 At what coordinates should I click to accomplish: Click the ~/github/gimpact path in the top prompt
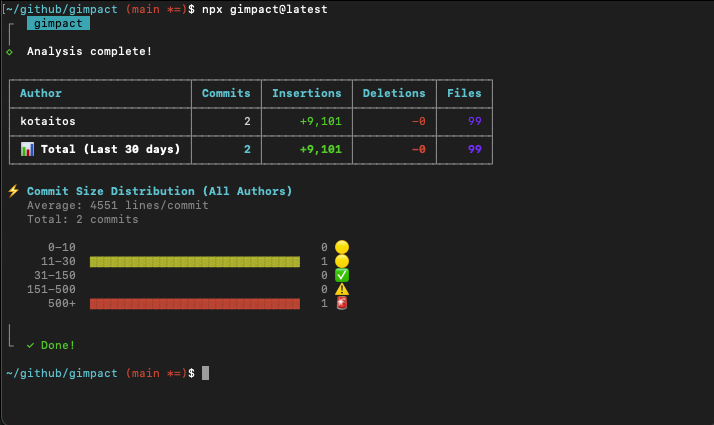pos(62,9)
